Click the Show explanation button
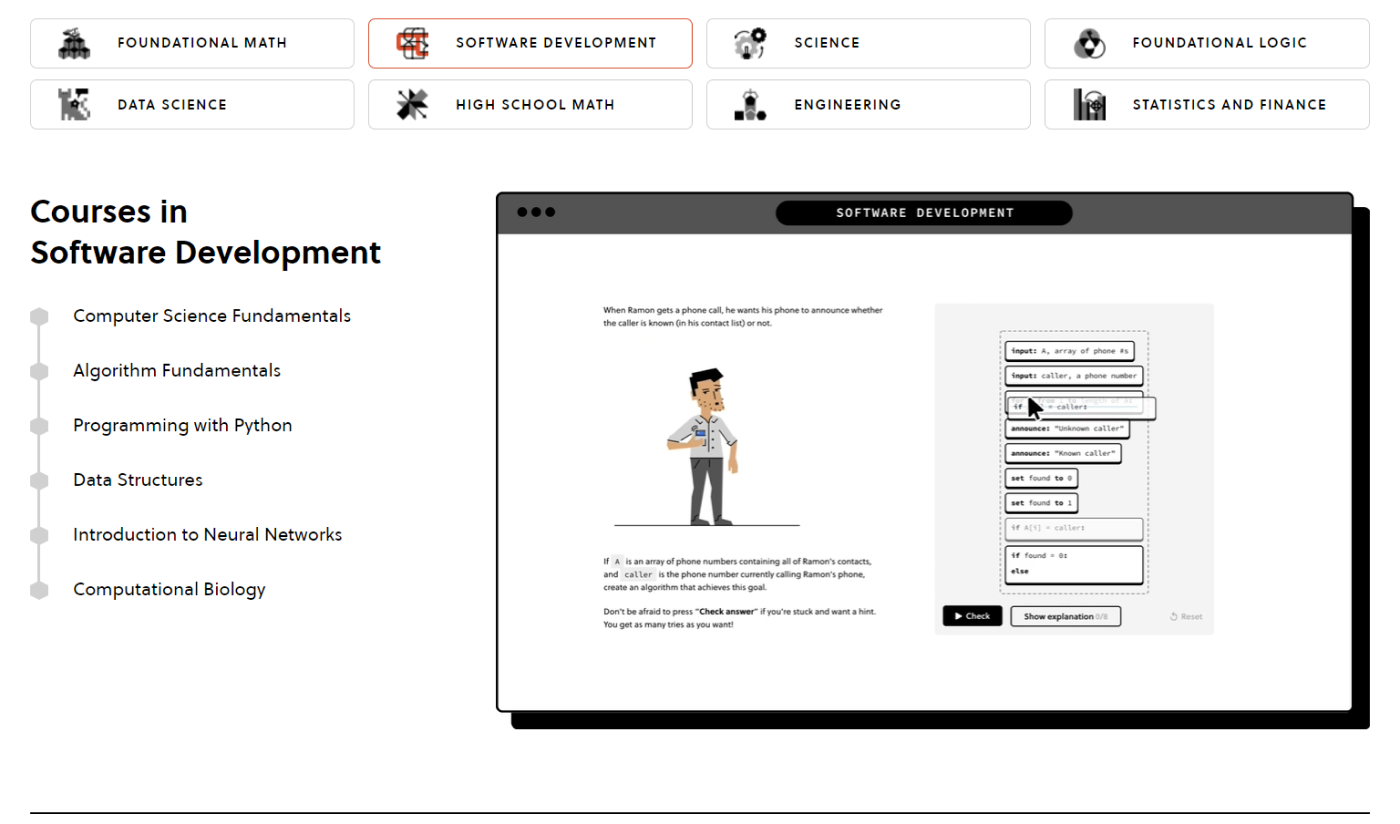The width and height of the screenshot is (1400, 824). 1065,616
